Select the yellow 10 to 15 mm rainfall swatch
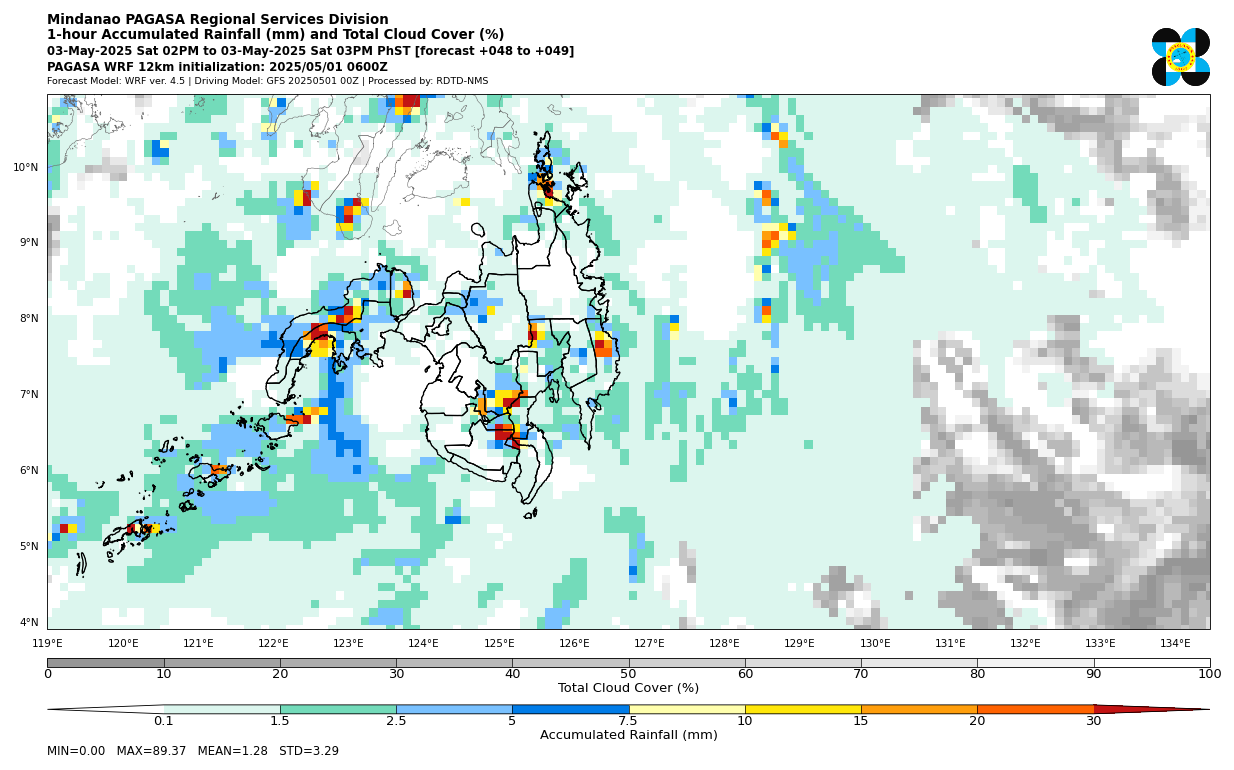The height and width of the screenshot is (770, 1234). click(803, 709)
